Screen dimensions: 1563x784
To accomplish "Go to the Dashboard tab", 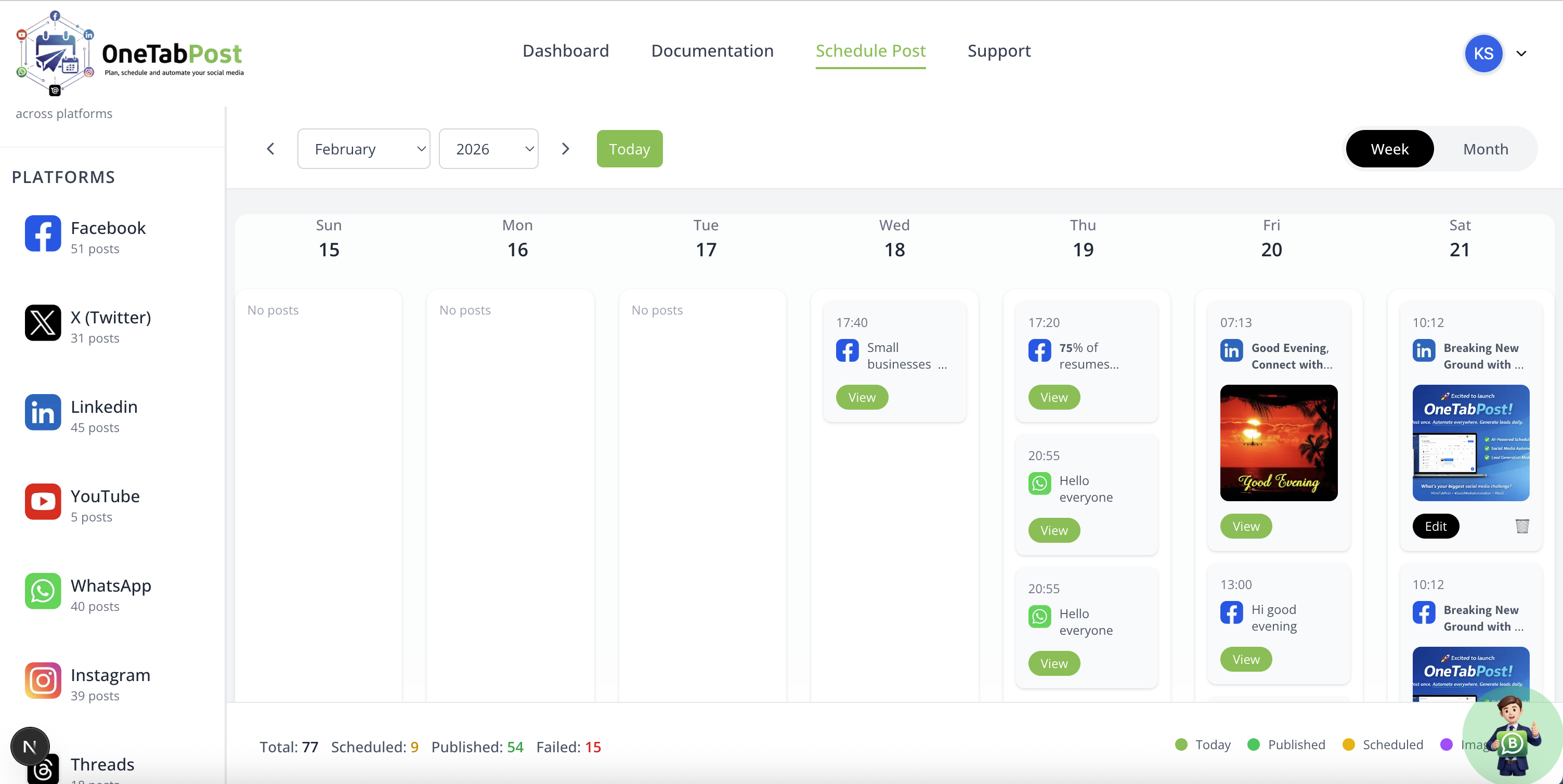I will (x=565, y=51).
